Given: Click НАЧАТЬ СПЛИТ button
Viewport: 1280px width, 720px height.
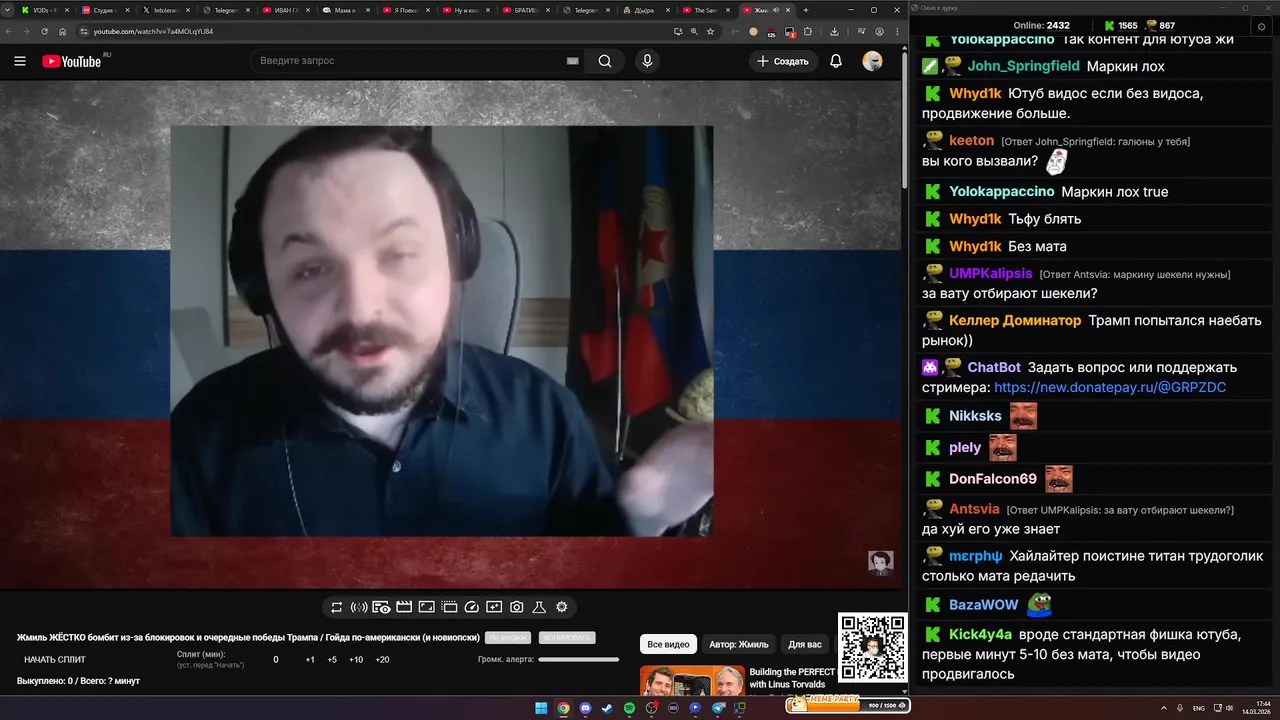Looking at the screenshot, I should (x=55, y=660).
